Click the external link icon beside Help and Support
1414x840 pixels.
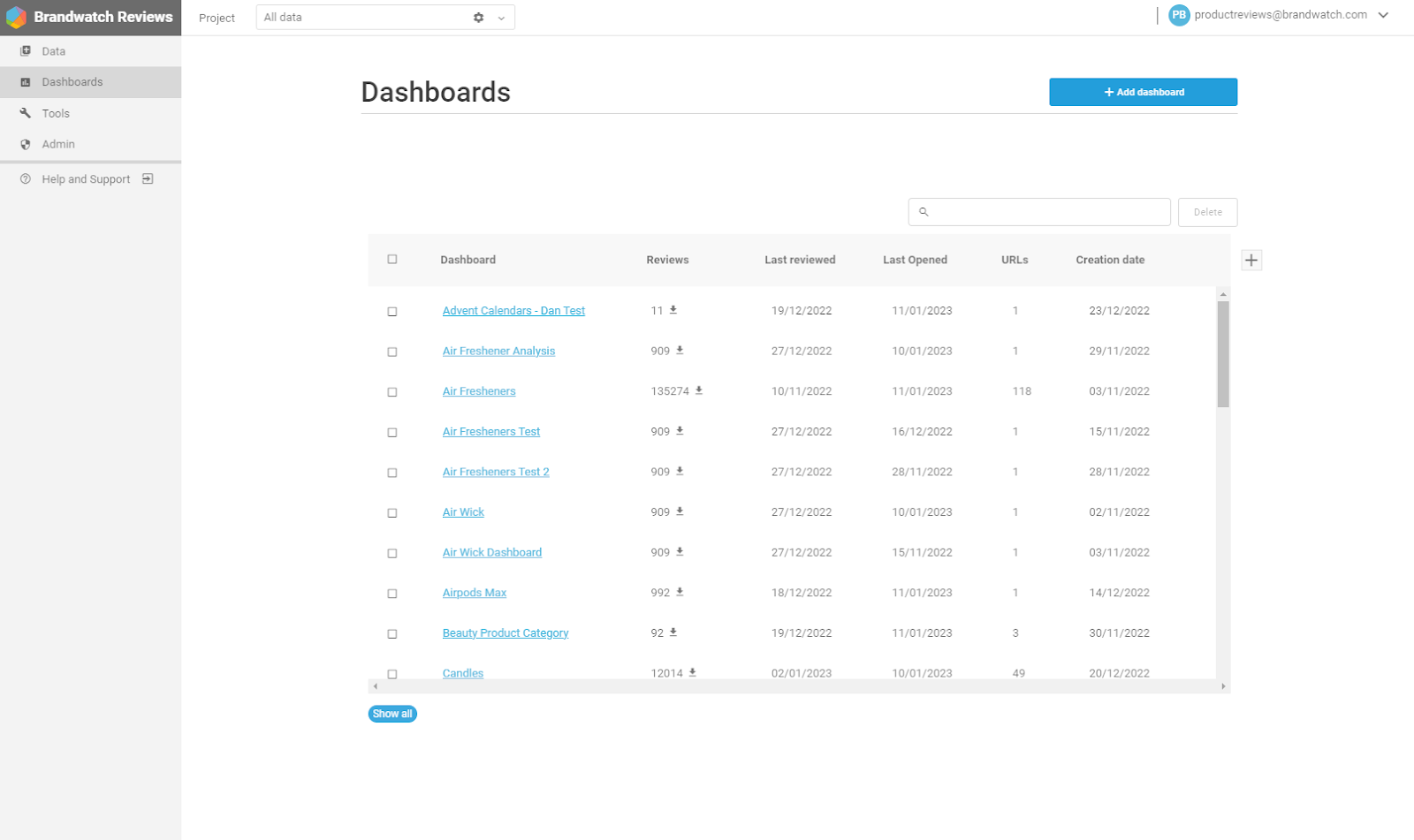coord(148,179)
